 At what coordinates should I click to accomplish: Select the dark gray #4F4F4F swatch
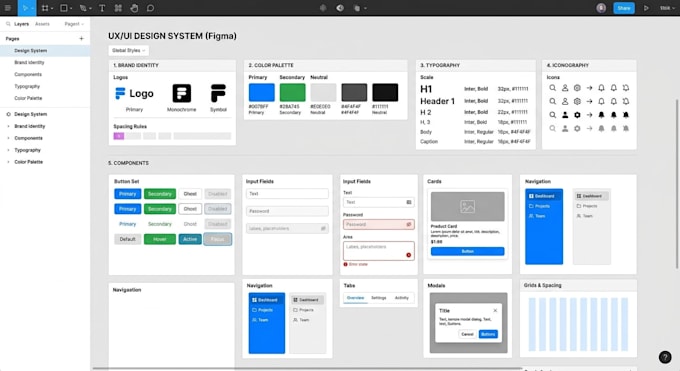tap(354, 92)
